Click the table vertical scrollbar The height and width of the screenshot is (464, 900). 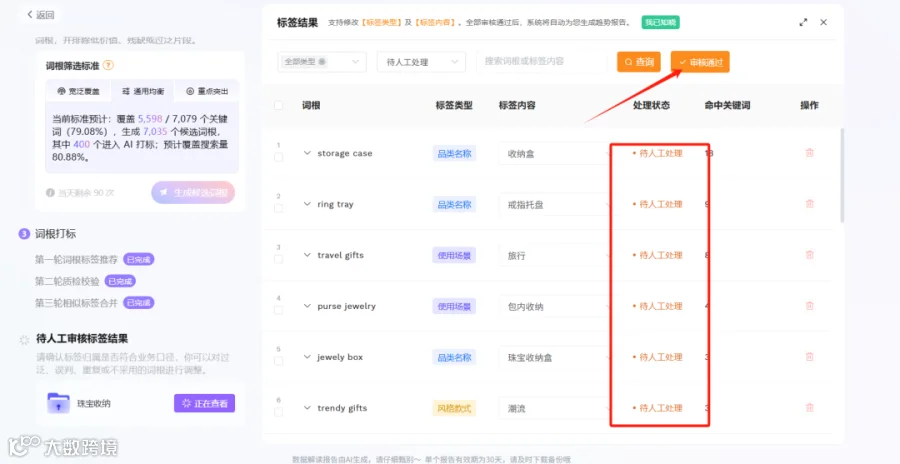tap(842, 175)
